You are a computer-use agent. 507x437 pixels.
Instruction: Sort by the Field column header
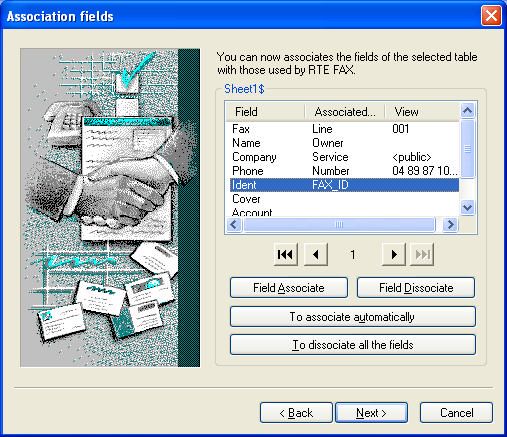[x=265, y=112]
